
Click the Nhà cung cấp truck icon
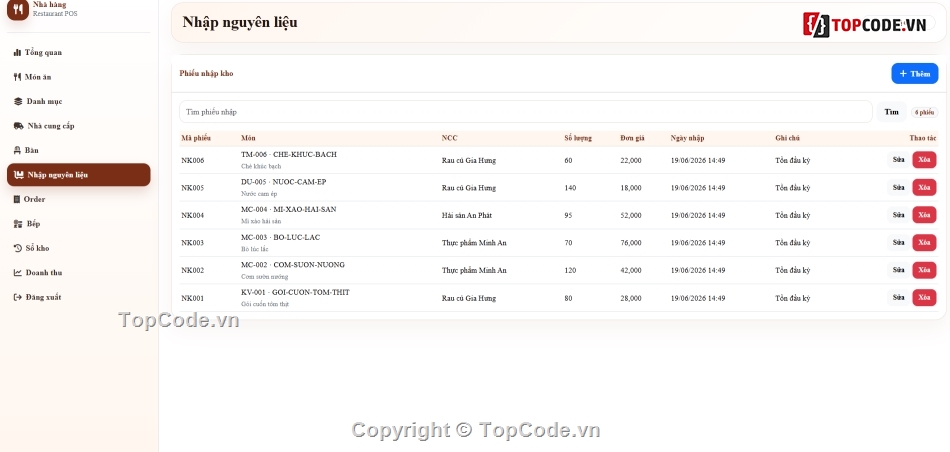(x=18, y=126)
